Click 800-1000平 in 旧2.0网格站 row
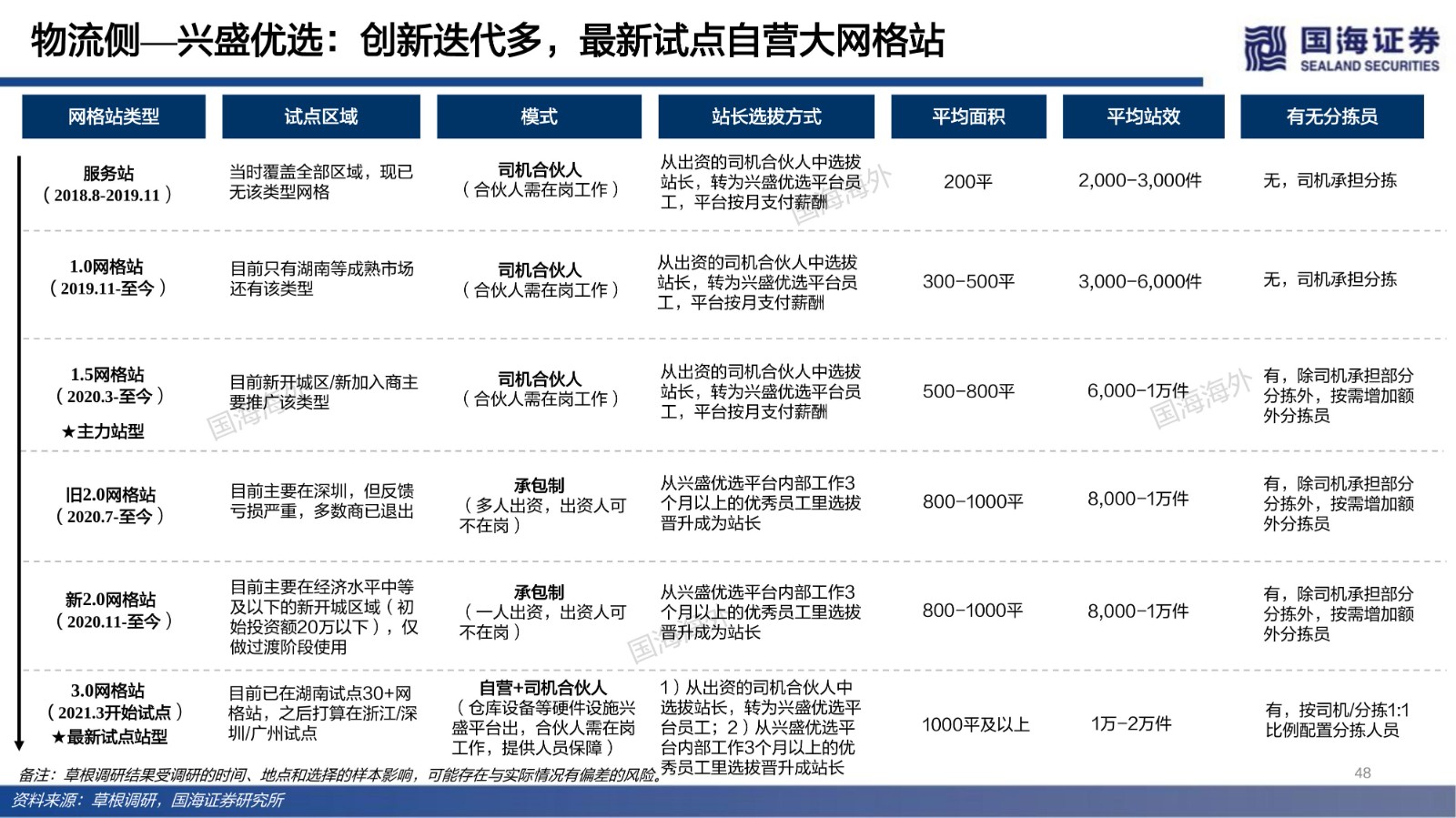 pyautogui.click(x=973, y=501)
